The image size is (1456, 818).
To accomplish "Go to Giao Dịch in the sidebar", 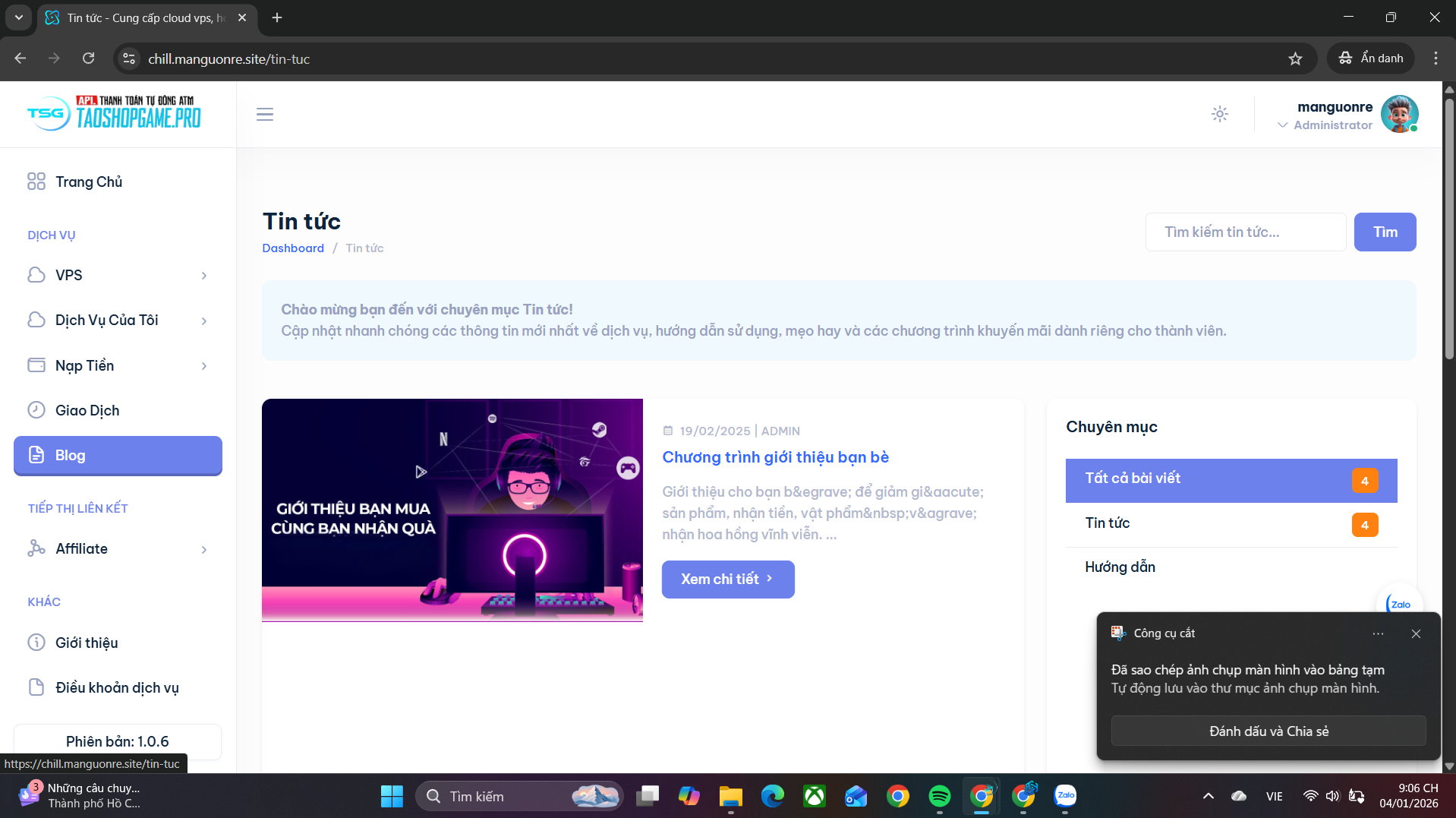I will 87,410.
